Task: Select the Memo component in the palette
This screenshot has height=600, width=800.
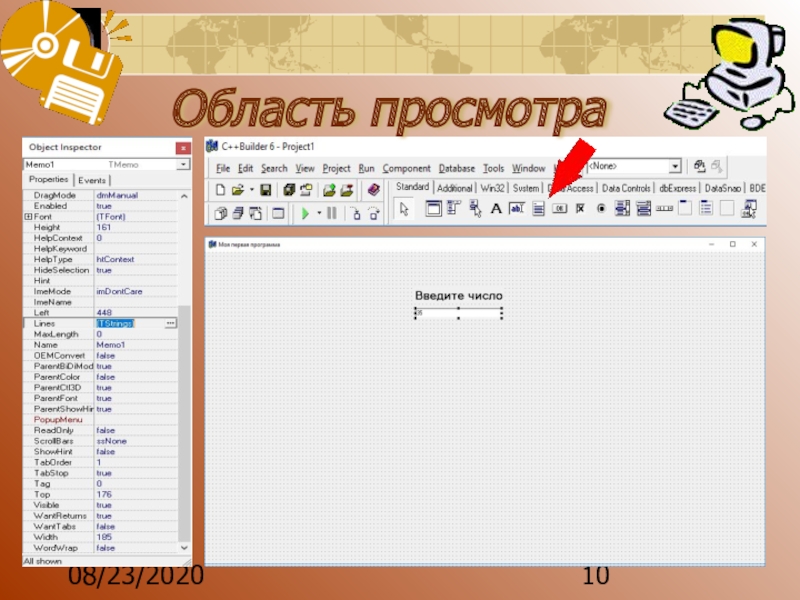Action: (x=538, y=209)
